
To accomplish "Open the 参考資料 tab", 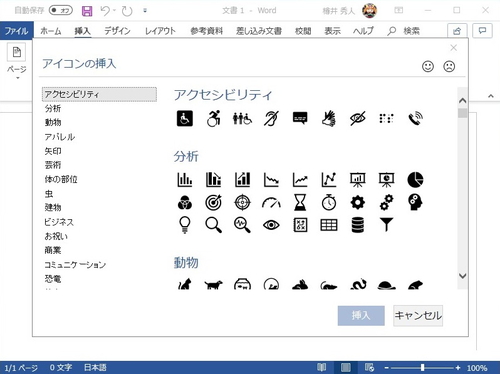I will [207, 31].
